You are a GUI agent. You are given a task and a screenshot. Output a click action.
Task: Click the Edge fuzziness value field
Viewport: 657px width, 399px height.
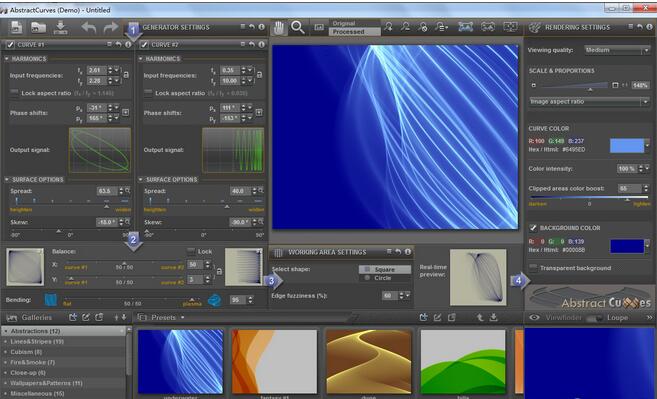tap(389, 295)
